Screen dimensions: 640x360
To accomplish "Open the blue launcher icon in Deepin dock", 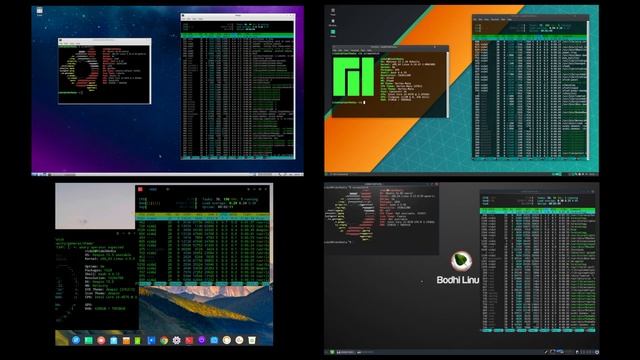I will (76, 340).
